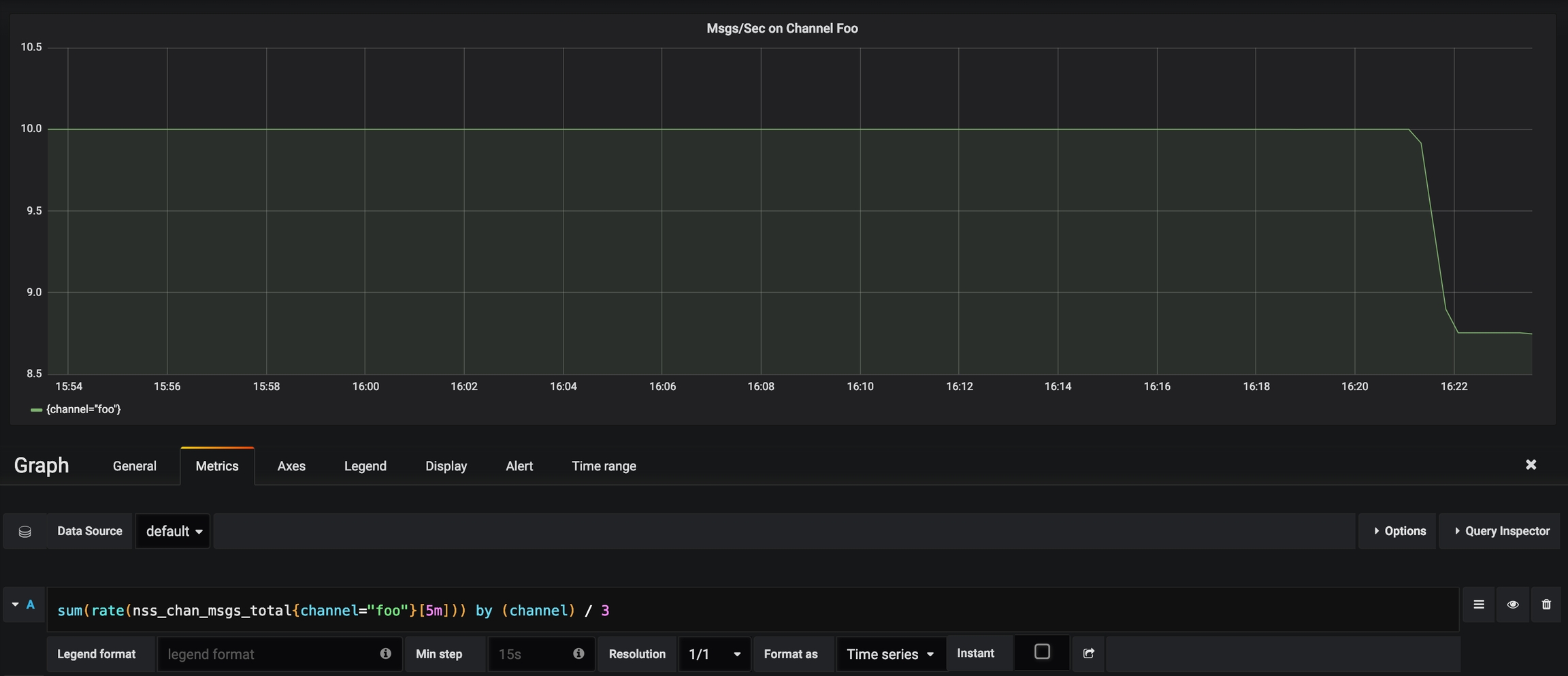Image resolution: width=1568 pixels, height=676 pixels.
Task: Toggle the channel="foo" legend series
Action: pos(83,409)
